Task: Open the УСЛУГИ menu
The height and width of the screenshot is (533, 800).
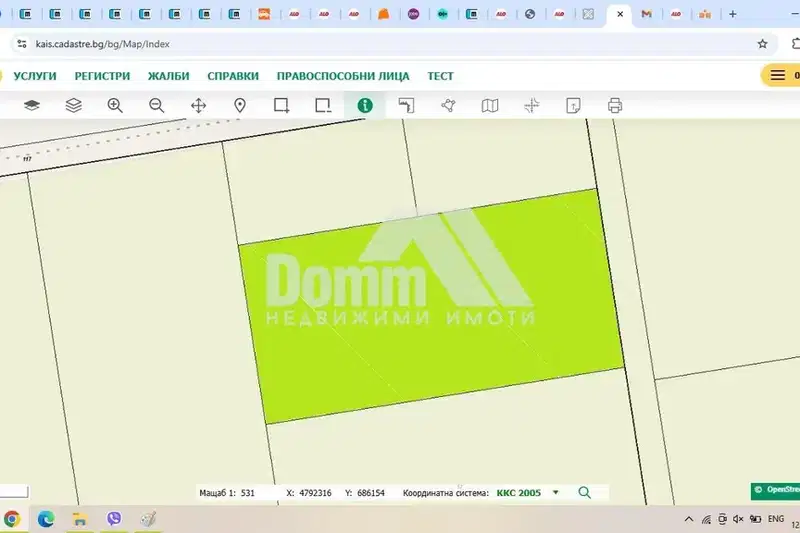Action: (35, 76)
